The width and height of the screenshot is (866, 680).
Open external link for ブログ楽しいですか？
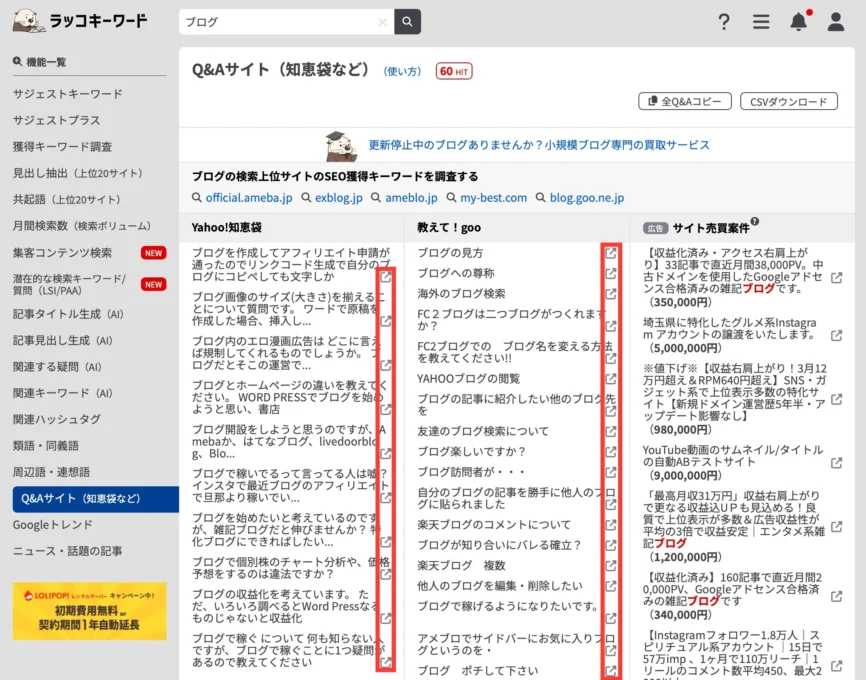tap(610, 452)
